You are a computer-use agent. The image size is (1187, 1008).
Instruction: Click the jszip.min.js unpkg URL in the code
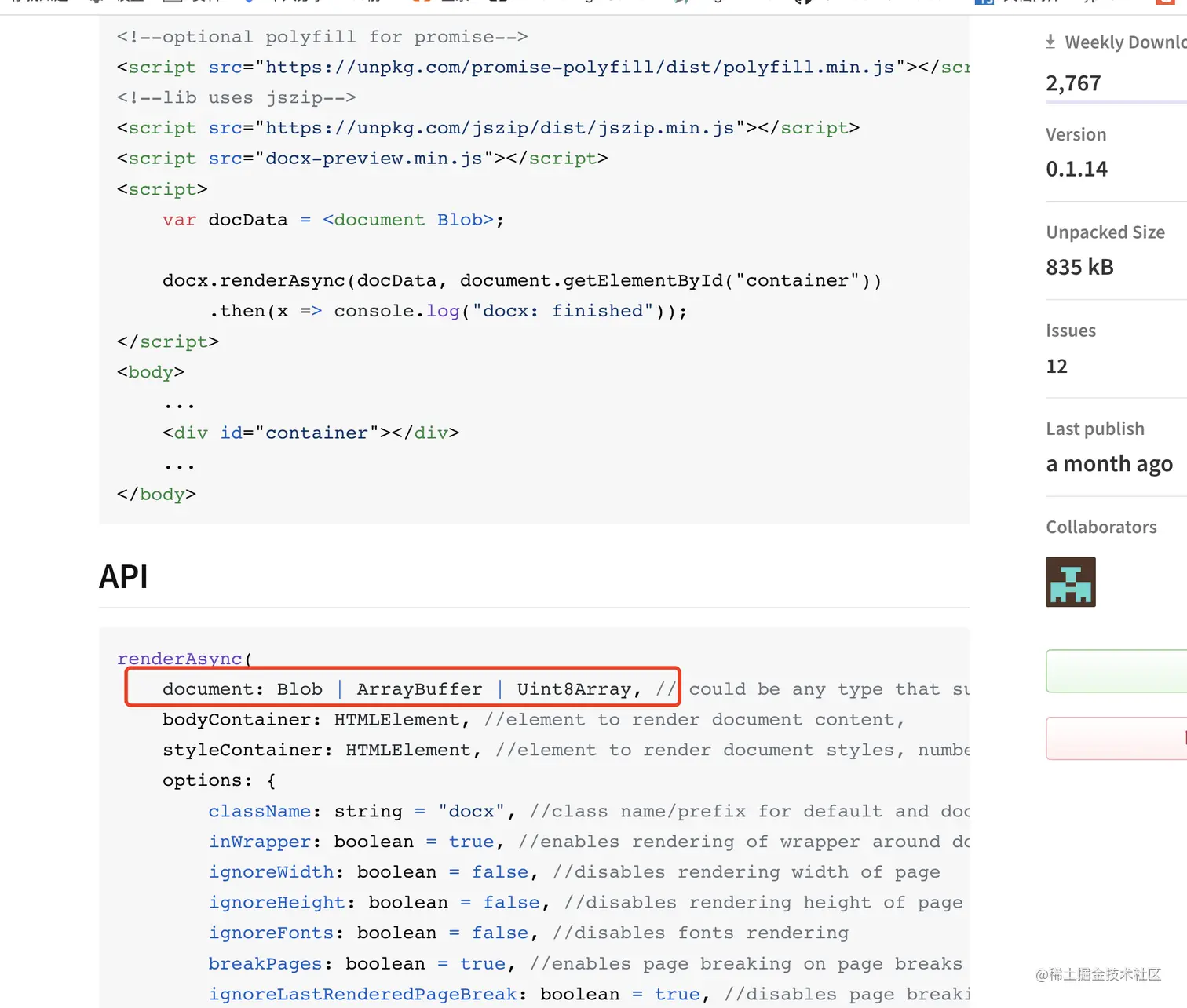499,128
